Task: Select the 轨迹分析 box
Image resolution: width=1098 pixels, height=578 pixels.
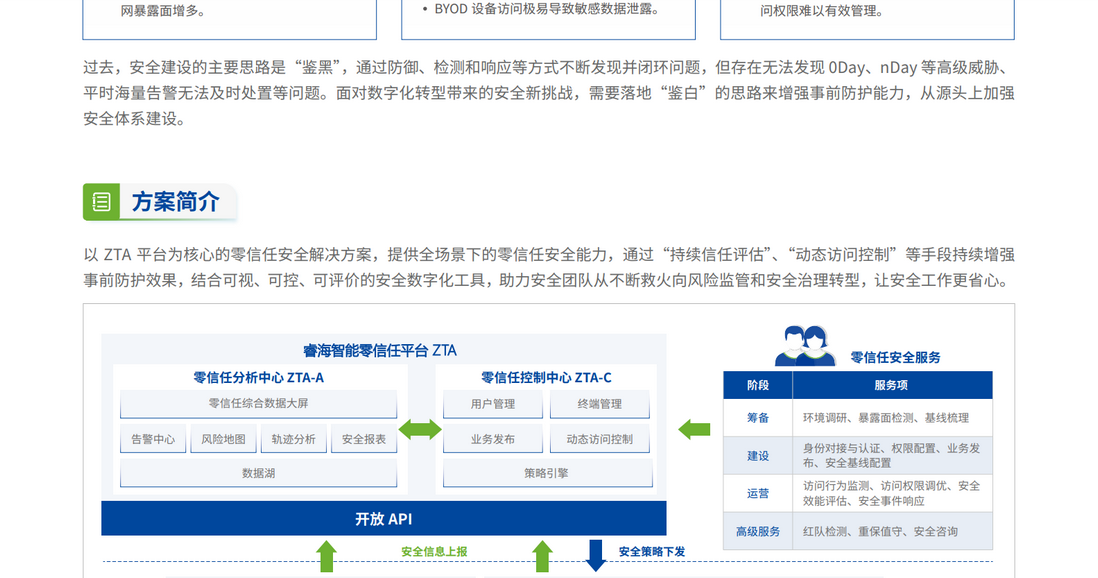Action: click(293, 439)
